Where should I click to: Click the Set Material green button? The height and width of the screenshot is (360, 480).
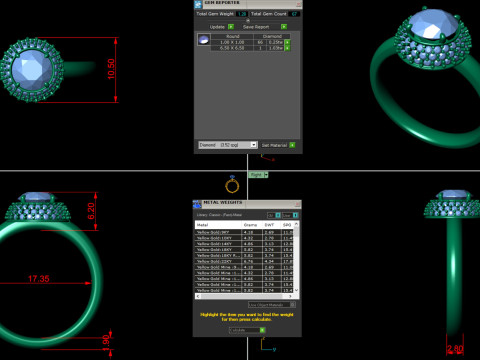(292, 145)
